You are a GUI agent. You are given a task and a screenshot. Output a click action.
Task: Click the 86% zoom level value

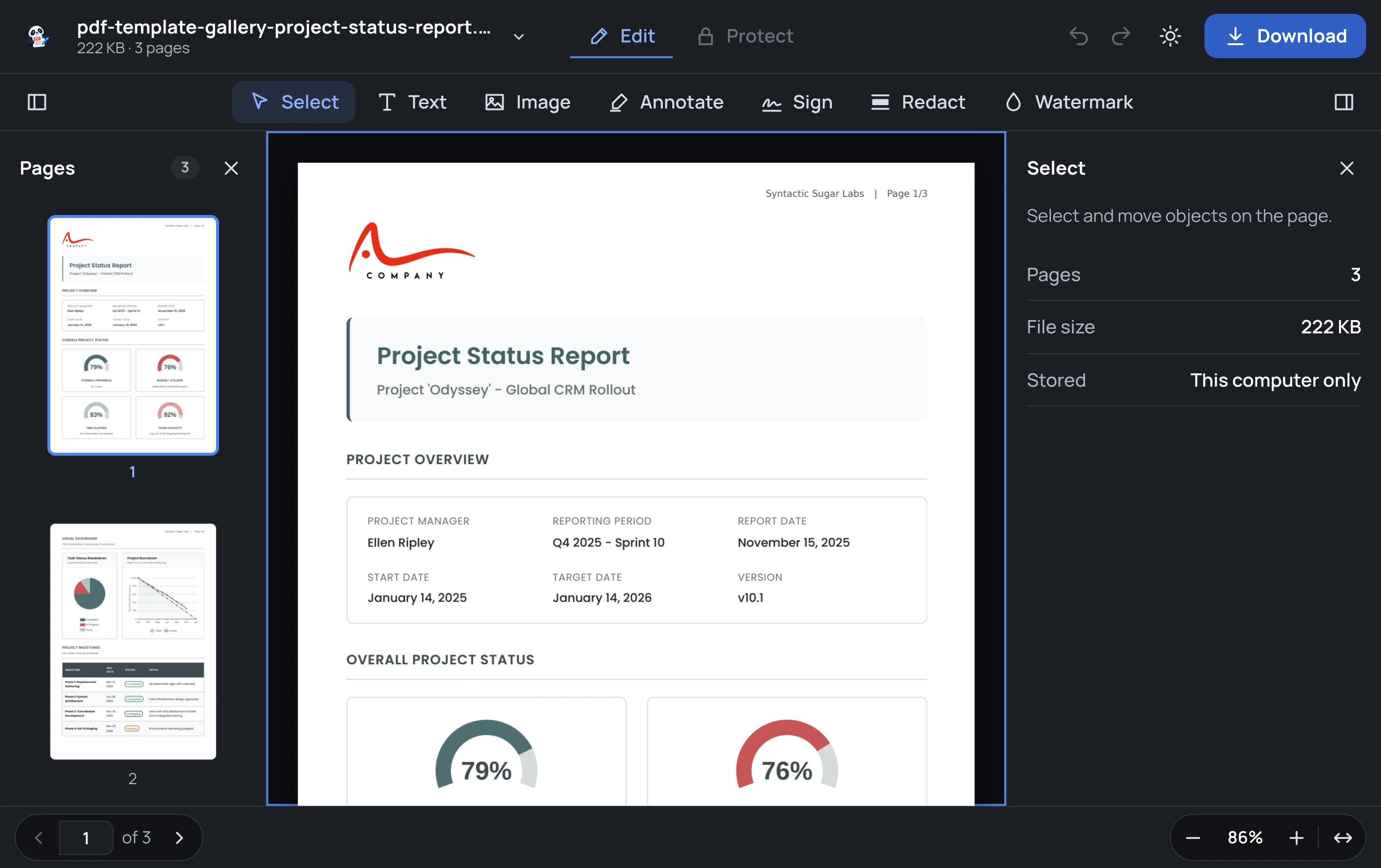[x=1245, y=837]
